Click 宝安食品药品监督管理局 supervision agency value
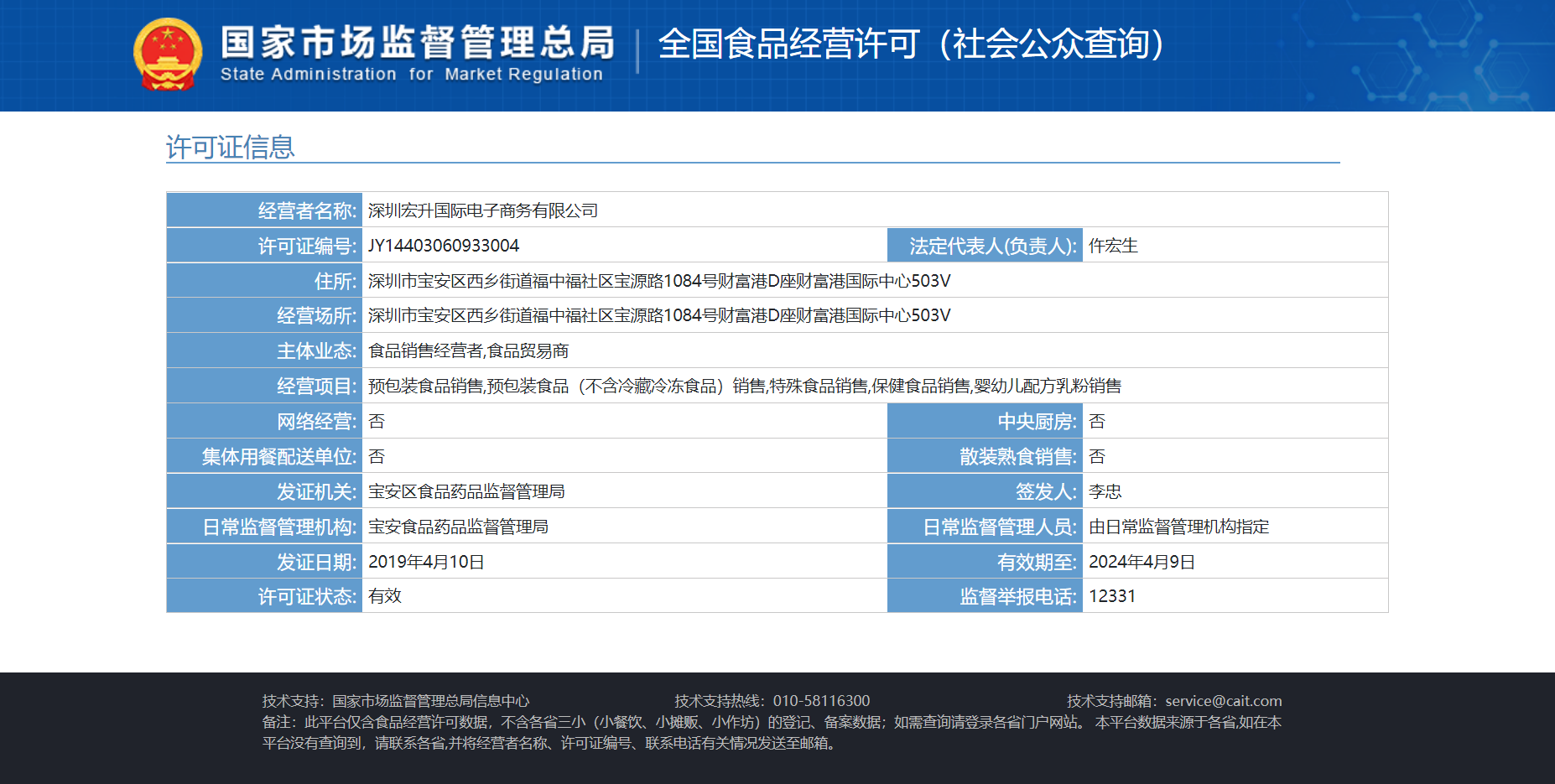Image resolution: width=1555 pixels, height=784 pixels. coord(459,527)
